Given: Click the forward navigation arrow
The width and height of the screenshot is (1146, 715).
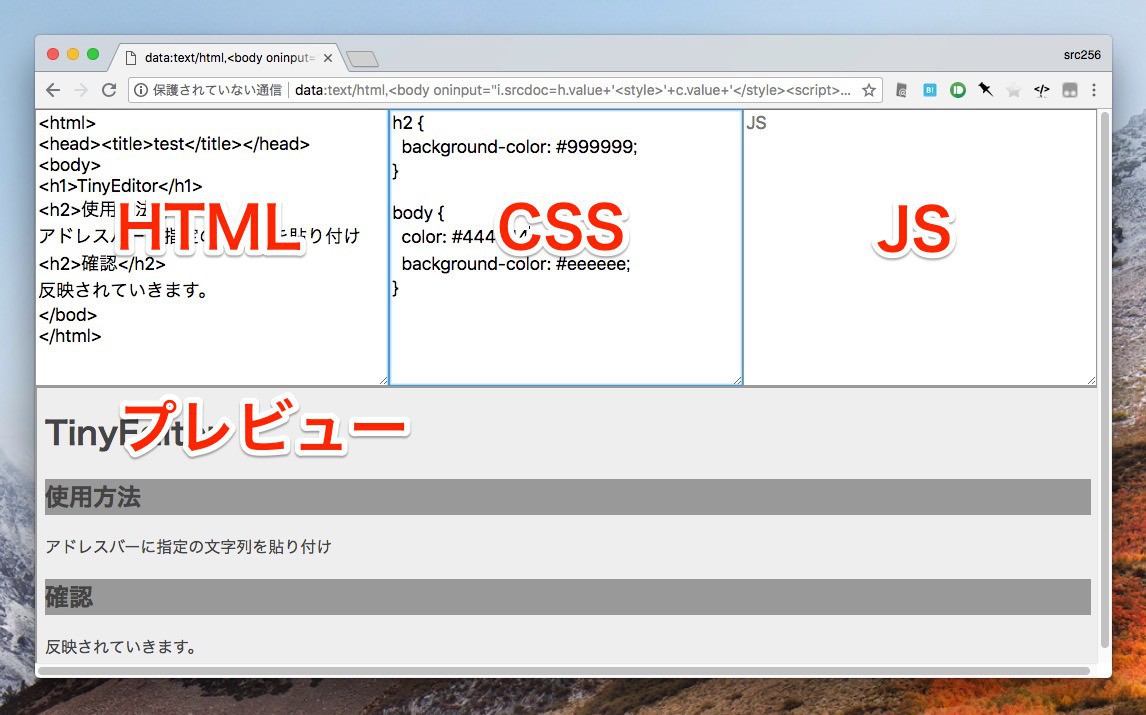Looking at the screenshot, I should [x=81, y=90].
